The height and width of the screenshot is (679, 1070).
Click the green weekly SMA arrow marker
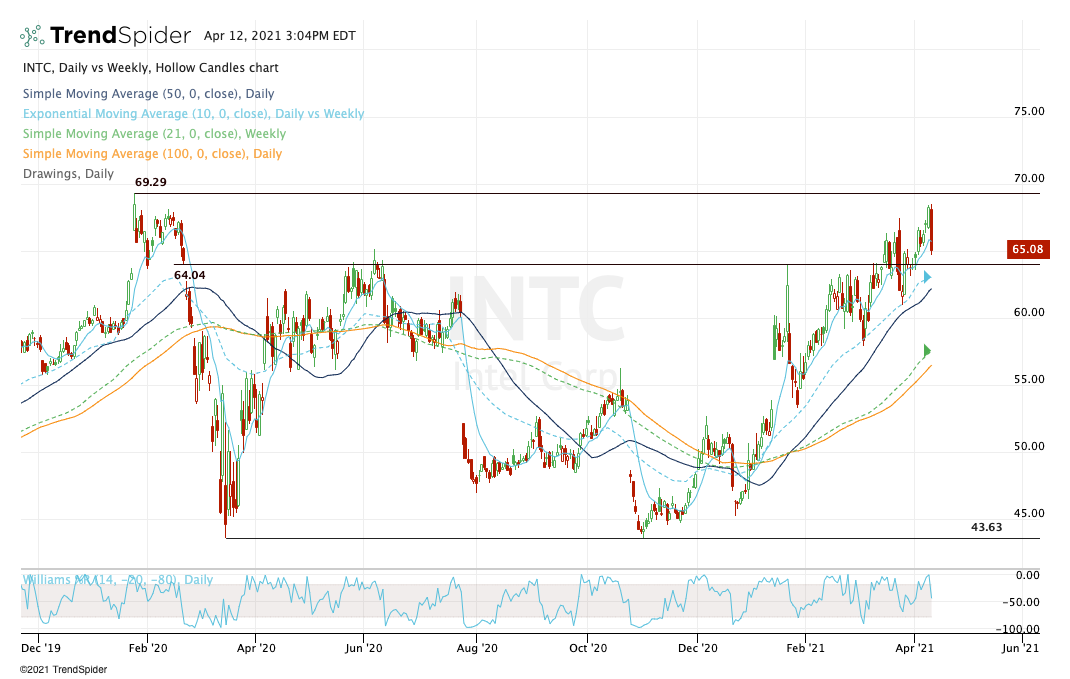927,351
